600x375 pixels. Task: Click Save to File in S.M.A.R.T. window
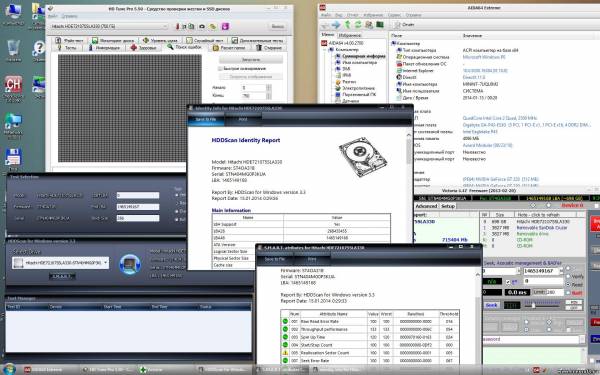coord(275,259)
